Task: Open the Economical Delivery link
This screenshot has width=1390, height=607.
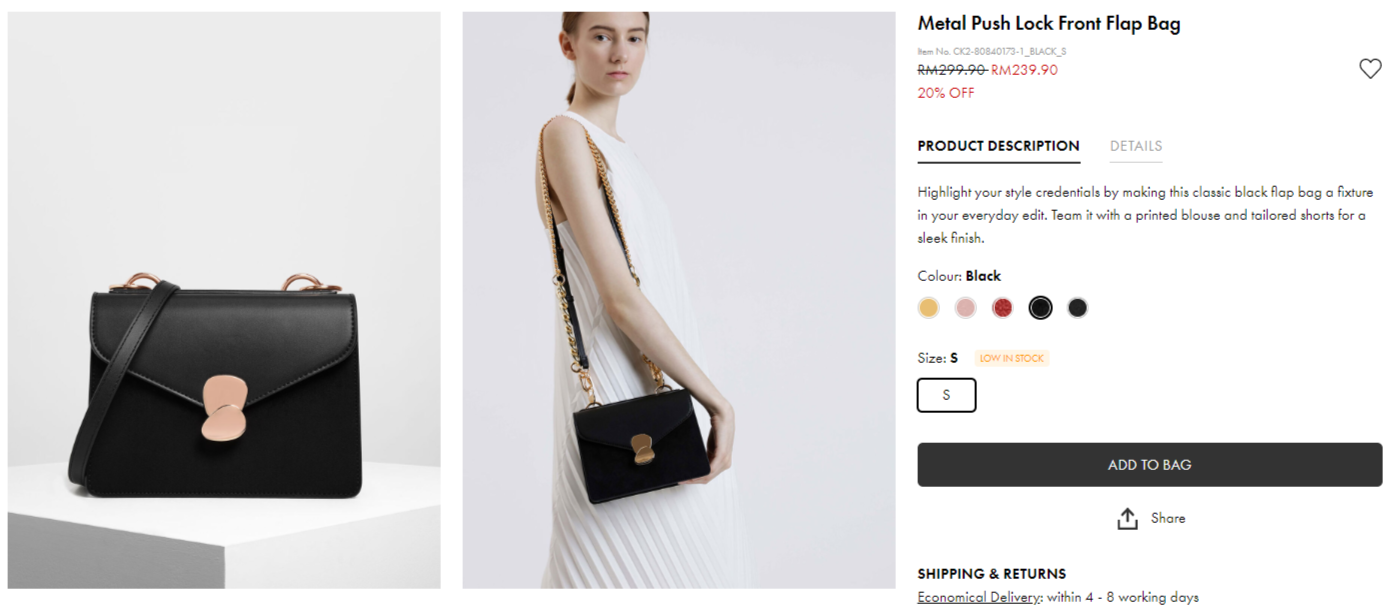Action: tap(979, 597)
